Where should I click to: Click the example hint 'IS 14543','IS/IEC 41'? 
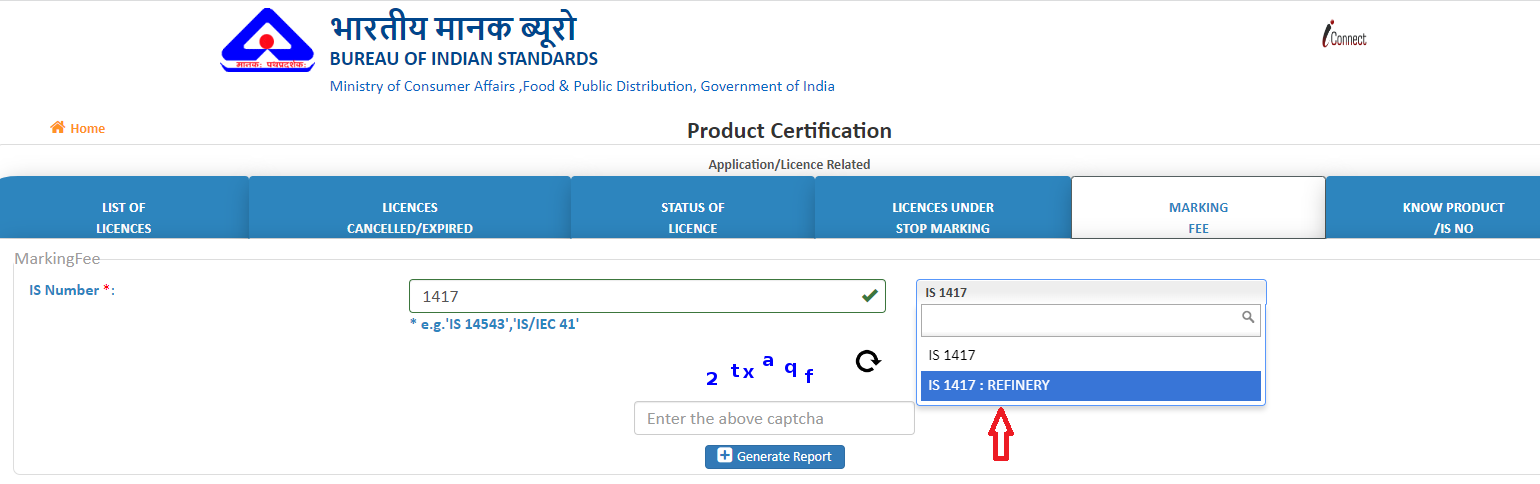pyautogui.click(x=494, y=324)
